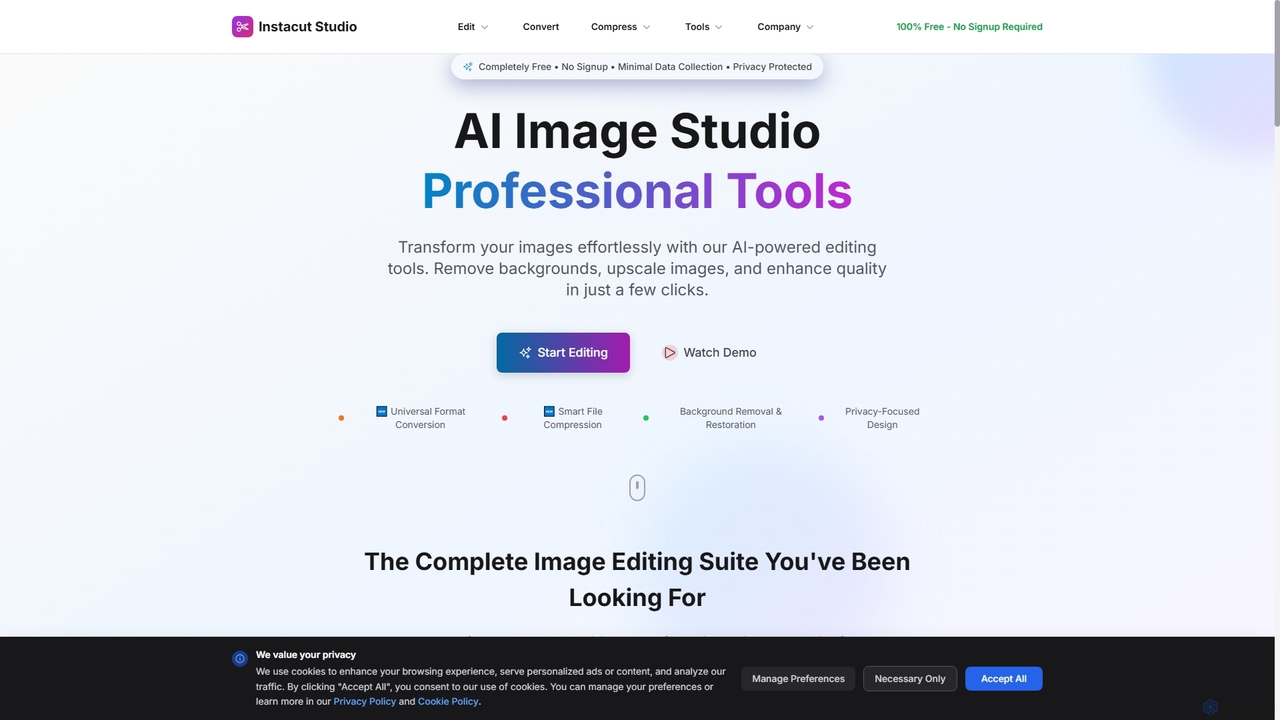Click the Professional Tools gradient heading

tap(637, 191)
